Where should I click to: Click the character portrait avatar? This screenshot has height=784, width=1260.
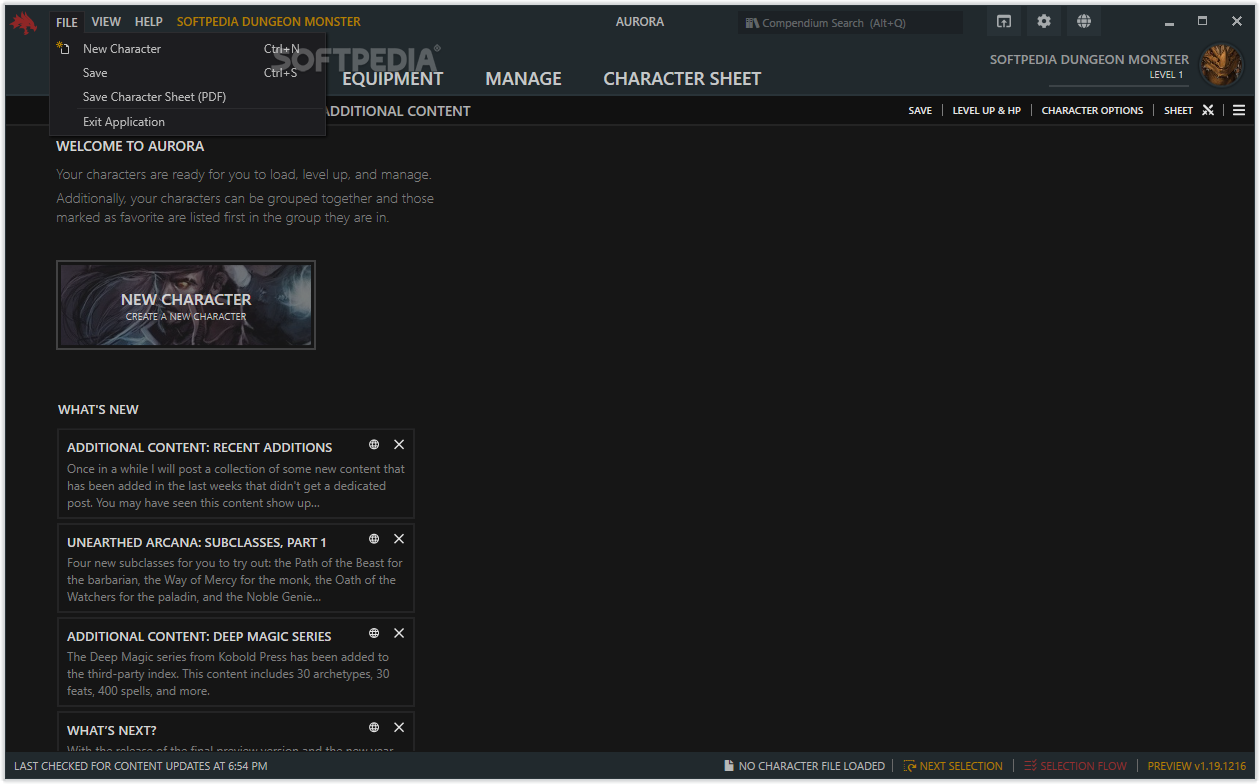1221,66
